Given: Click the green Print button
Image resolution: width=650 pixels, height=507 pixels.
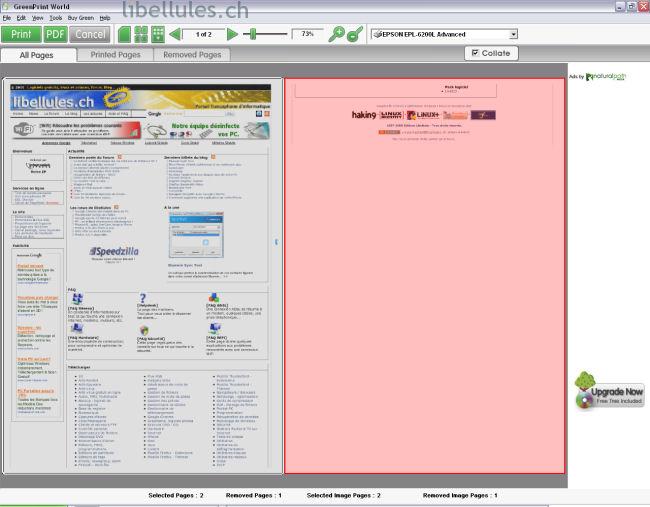Looking at the screenshot, I should [20, 34].
